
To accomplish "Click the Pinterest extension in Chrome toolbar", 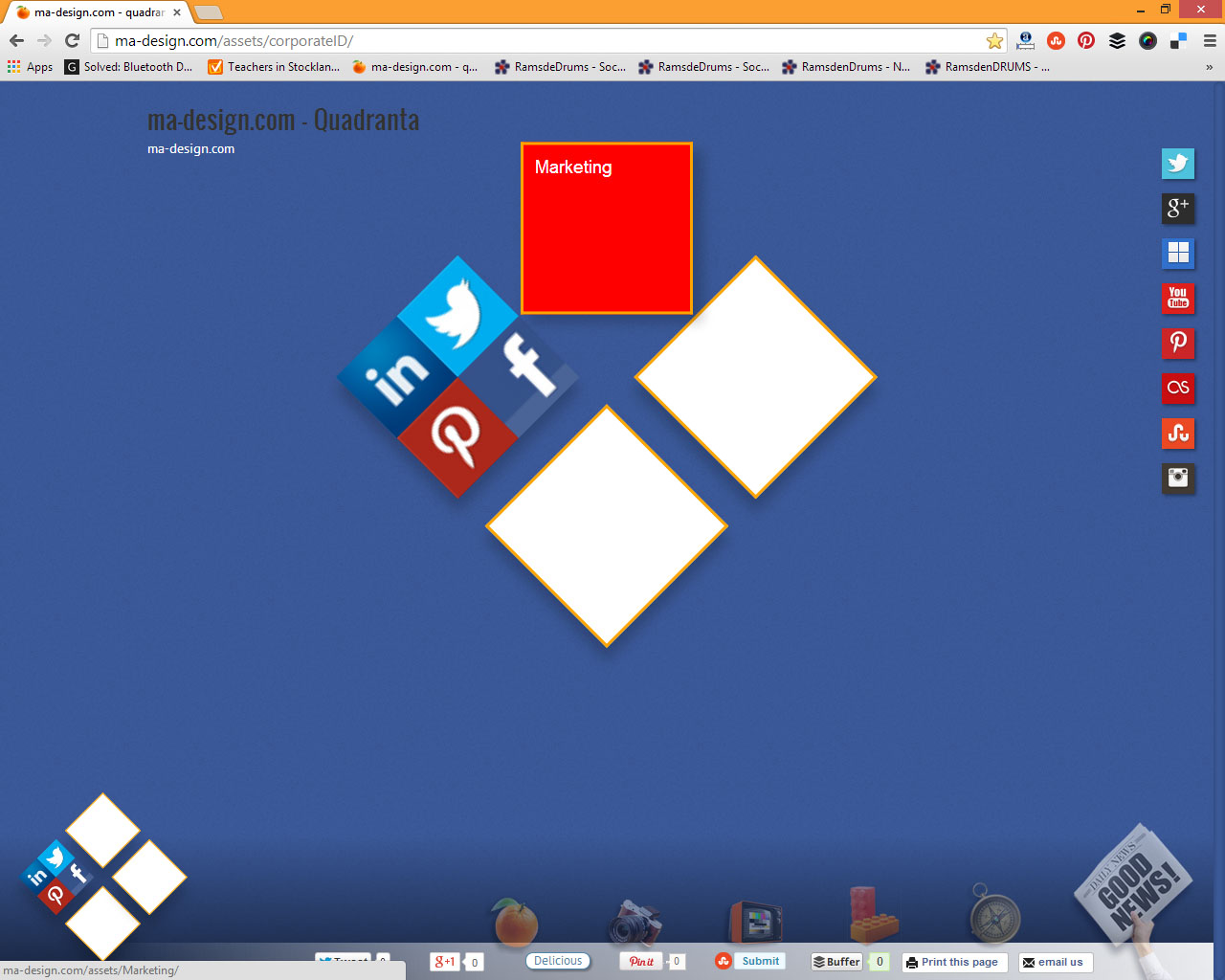I will point(1086,40).
